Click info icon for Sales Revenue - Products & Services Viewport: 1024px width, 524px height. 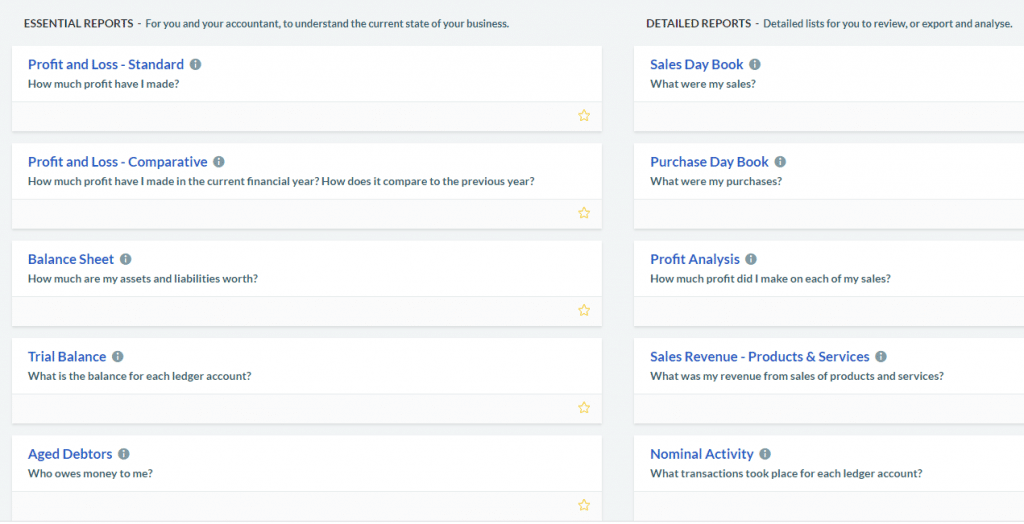pos(881,356)
